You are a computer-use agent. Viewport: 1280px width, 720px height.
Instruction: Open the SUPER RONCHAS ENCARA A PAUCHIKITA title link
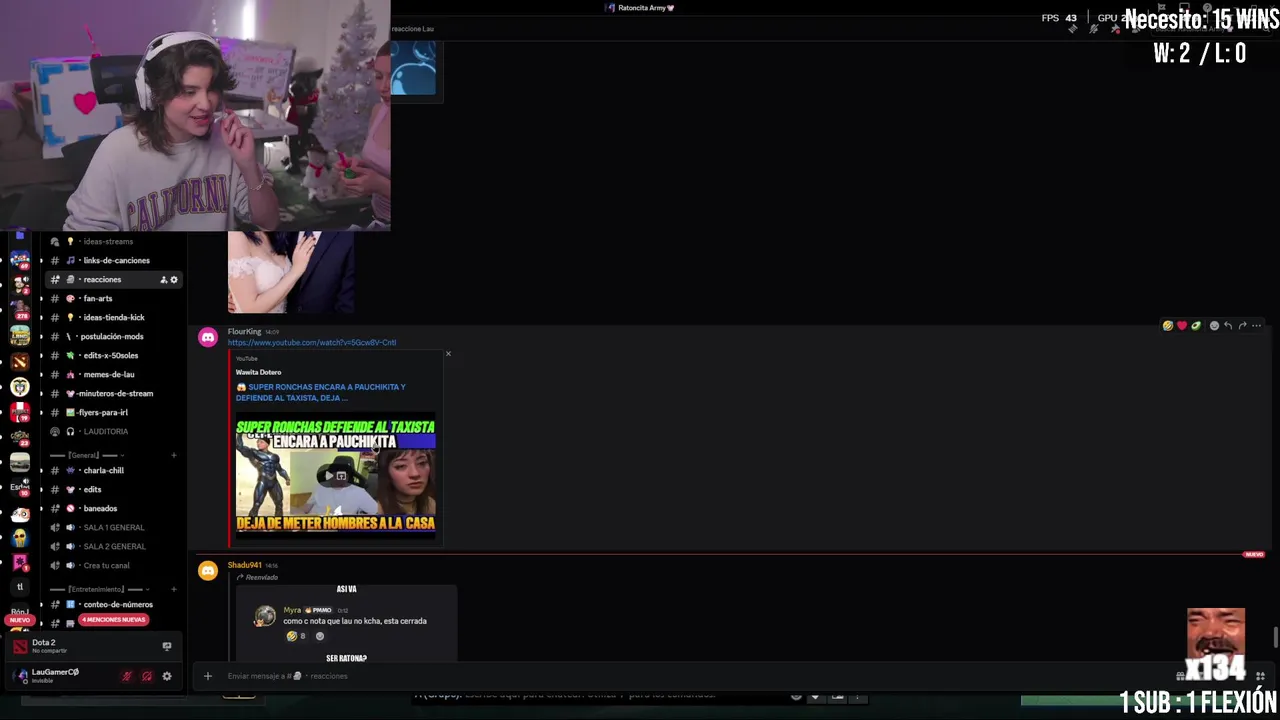point(321,392)
